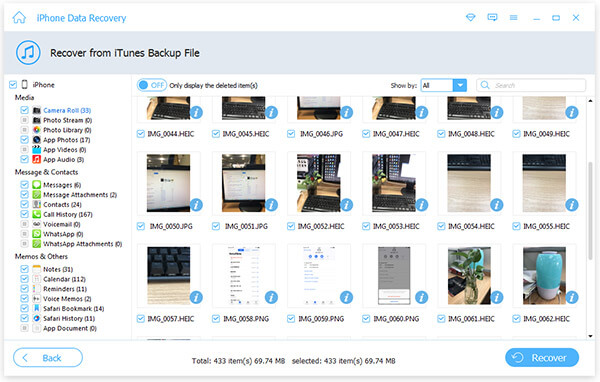The image size is (600, 382).
Task: Show info for IMG_0060.PNG
Action: [x=422, y=297]
